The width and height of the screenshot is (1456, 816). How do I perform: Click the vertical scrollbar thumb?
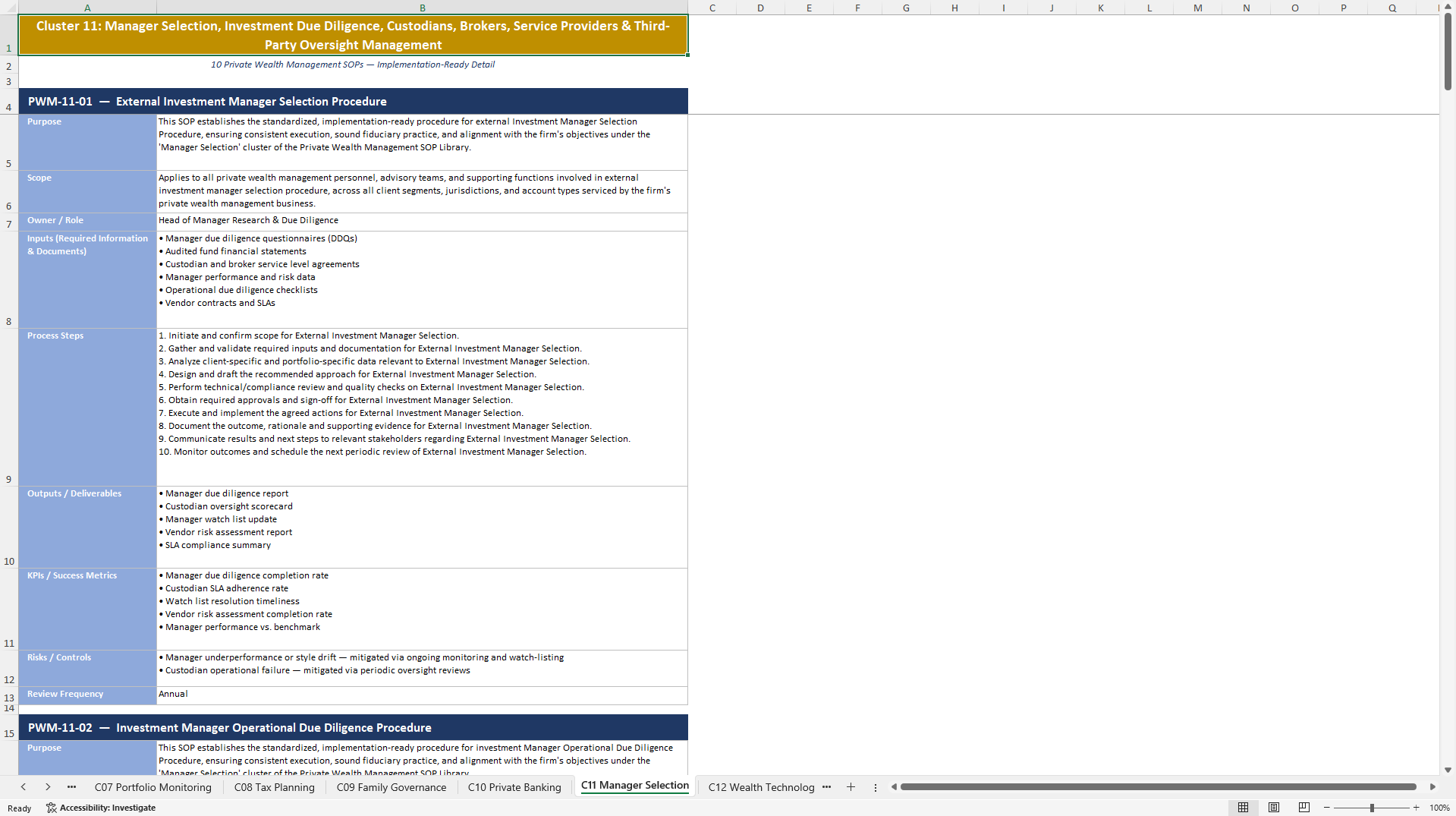coord(1448,51)
